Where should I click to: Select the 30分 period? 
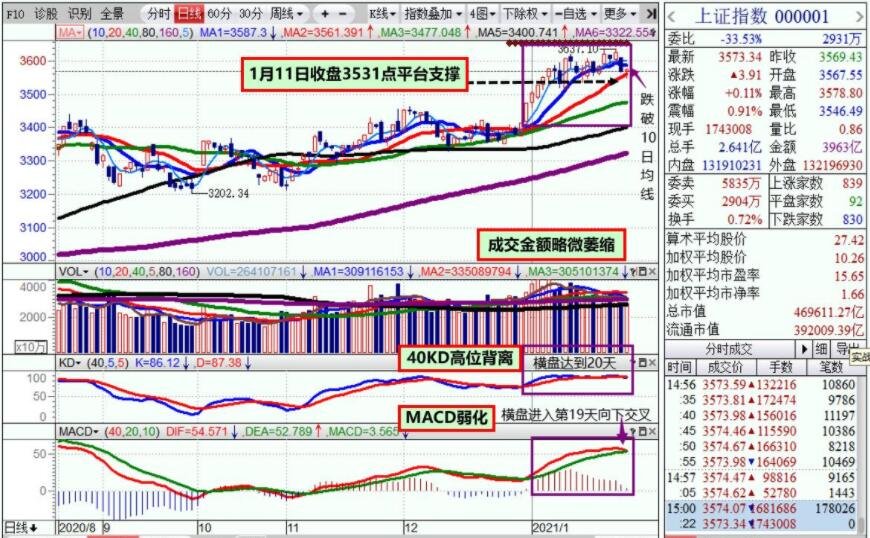[251, 13]
